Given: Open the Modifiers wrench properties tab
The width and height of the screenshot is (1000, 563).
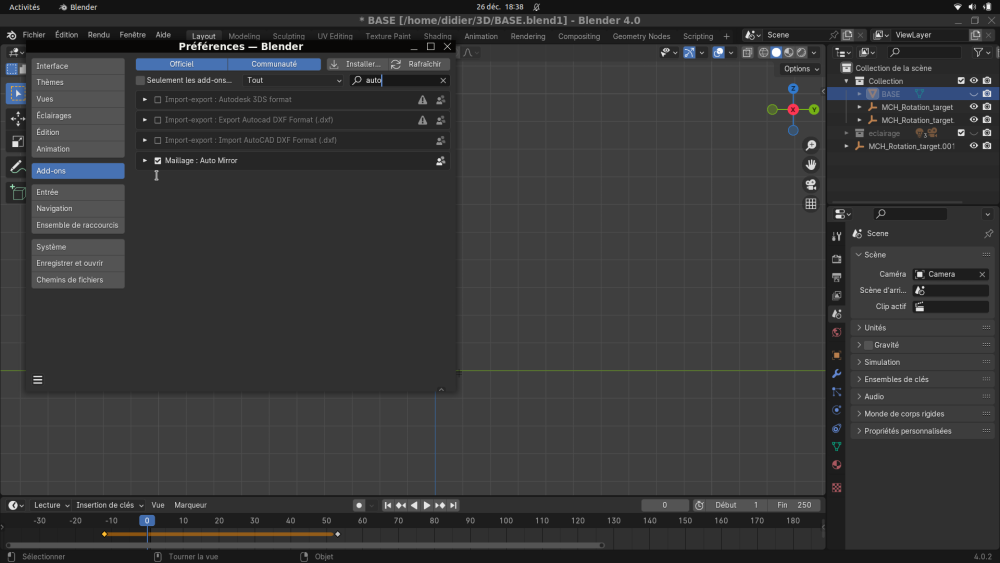Looking at the screenshot, I should (x=837, y=374).
